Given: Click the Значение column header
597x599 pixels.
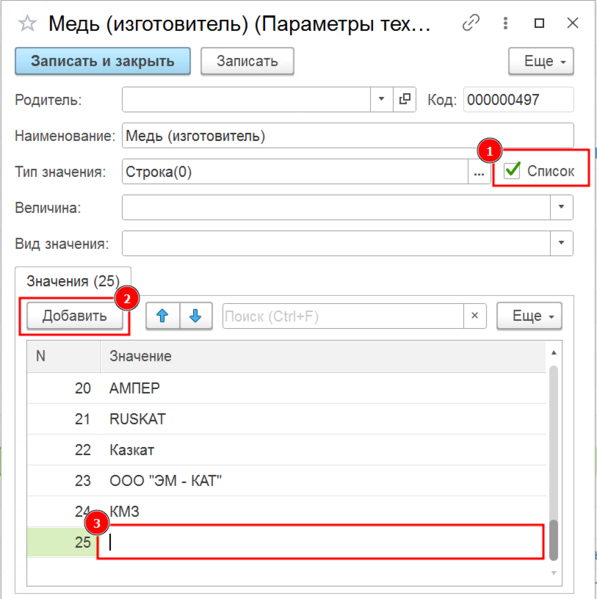Looking at the screenshot, I should click(x=323, y=356).
